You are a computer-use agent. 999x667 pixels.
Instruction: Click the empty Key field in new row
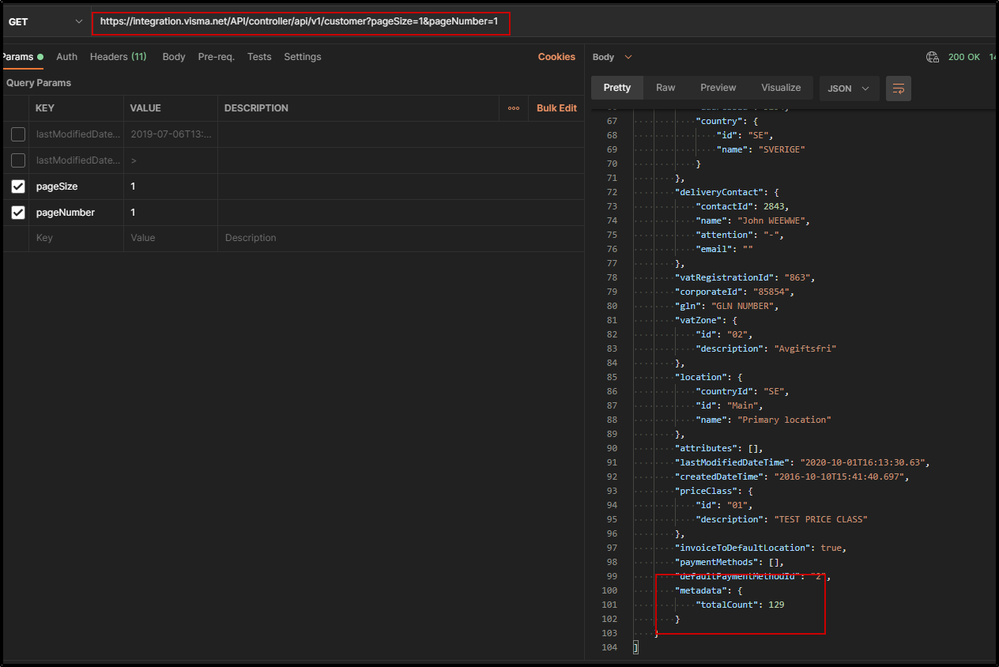pos(75,238)
